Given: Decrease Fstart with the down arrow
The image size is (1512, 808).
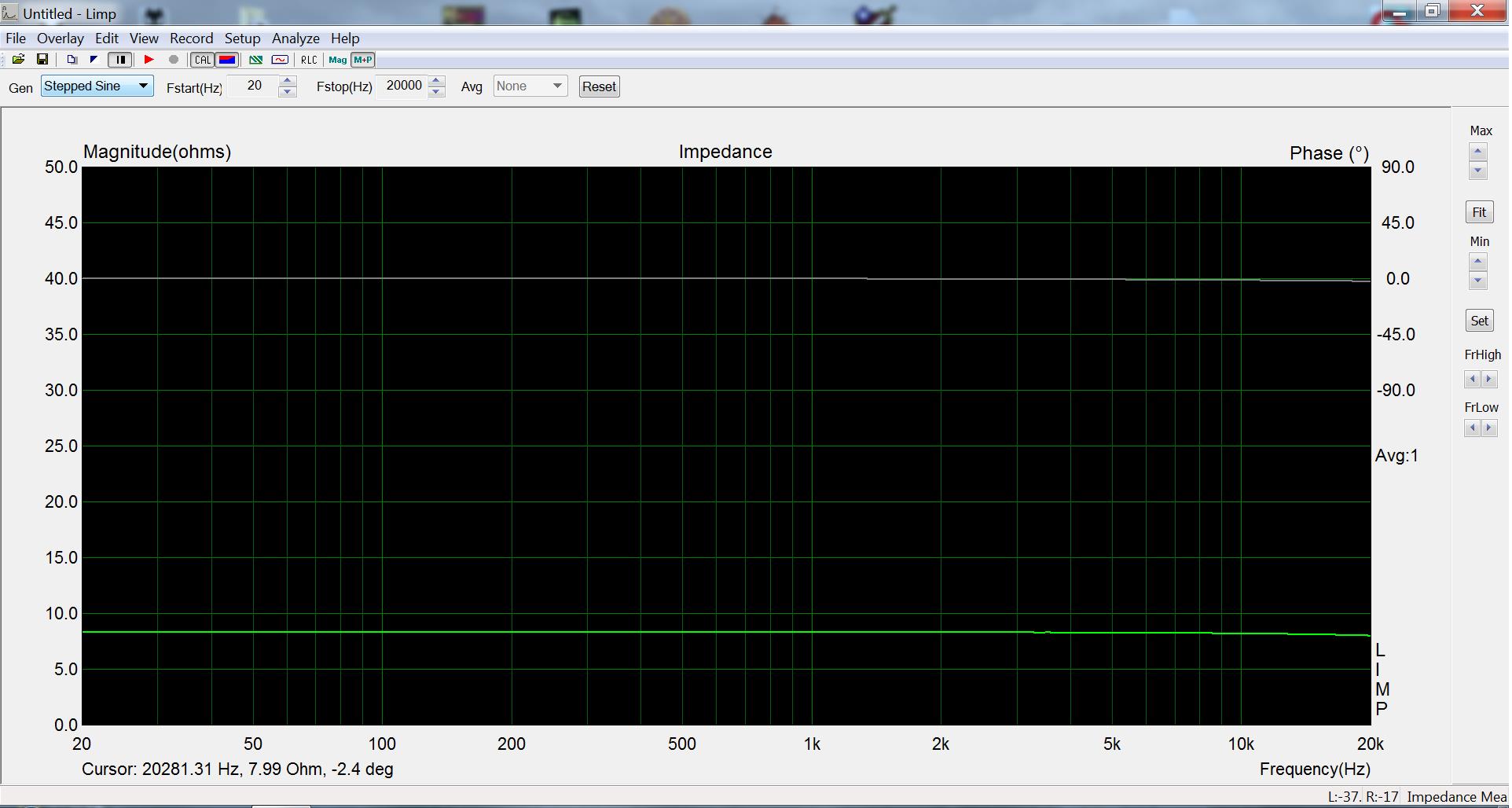Looking at the screenshot, I should [288, 92].
